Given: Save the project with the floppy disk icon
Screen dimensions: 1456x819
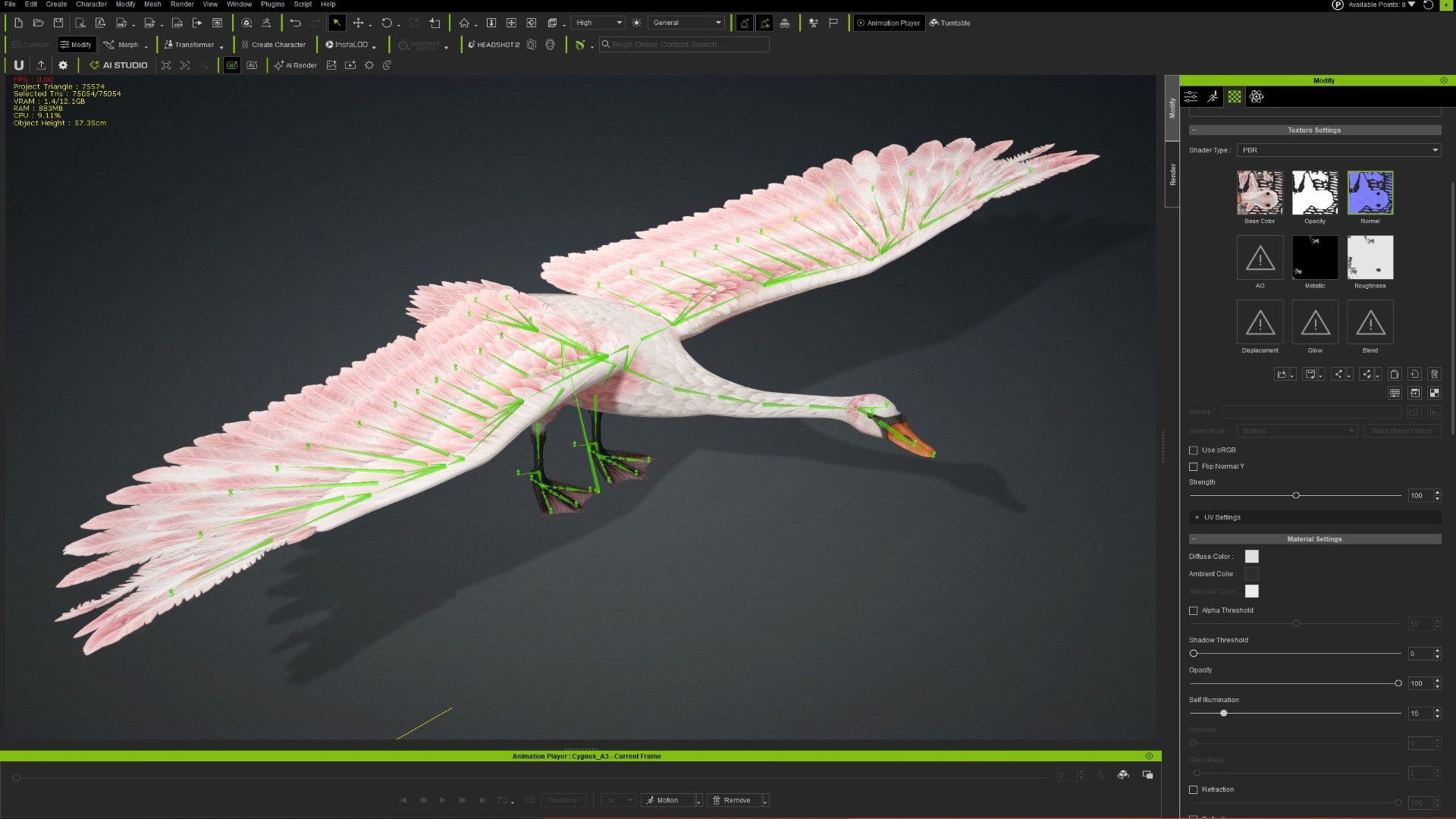Looking at the screenshot, I should click(x=58, y=23).
